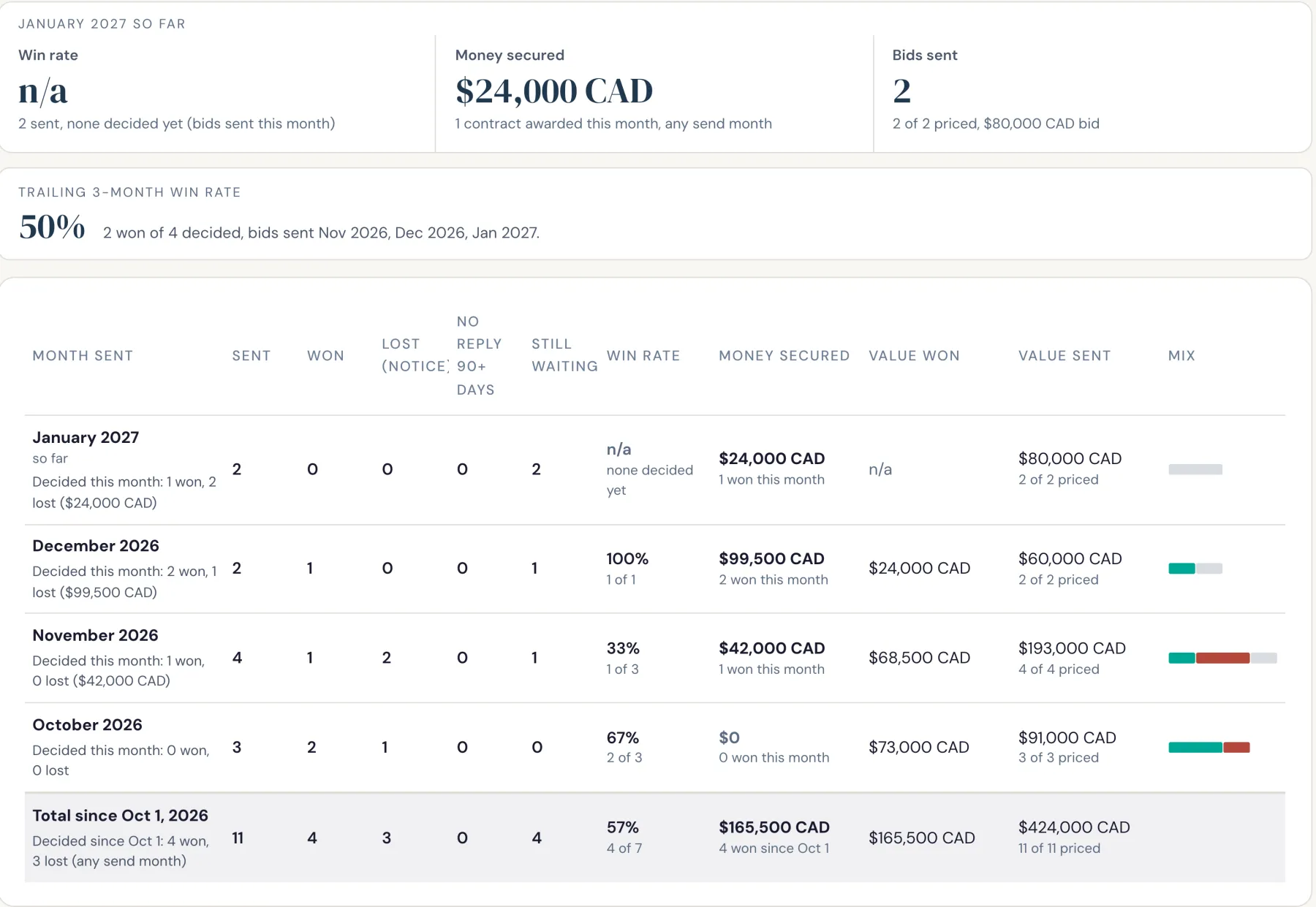This screenshot has width=1316, height=907.
Task: Click the VALUE SENT column header
Action: coord(1064,356)
